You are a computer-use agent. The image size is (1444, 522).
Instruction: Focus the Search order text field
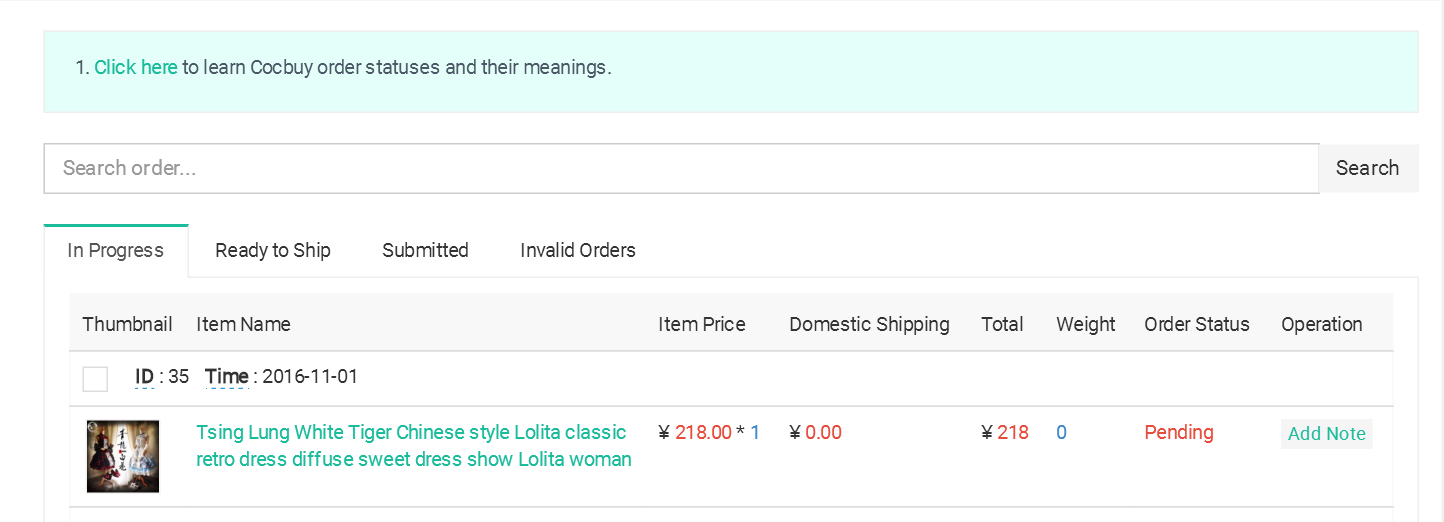pyautogui.click(x=681, y=168)
